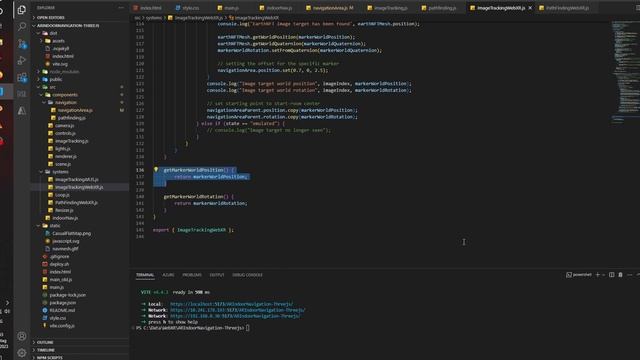This screenshot has height=360, width=640.
Task: Open the Run and Debug view
Action: pyautogui.click(x=22, y=60)
